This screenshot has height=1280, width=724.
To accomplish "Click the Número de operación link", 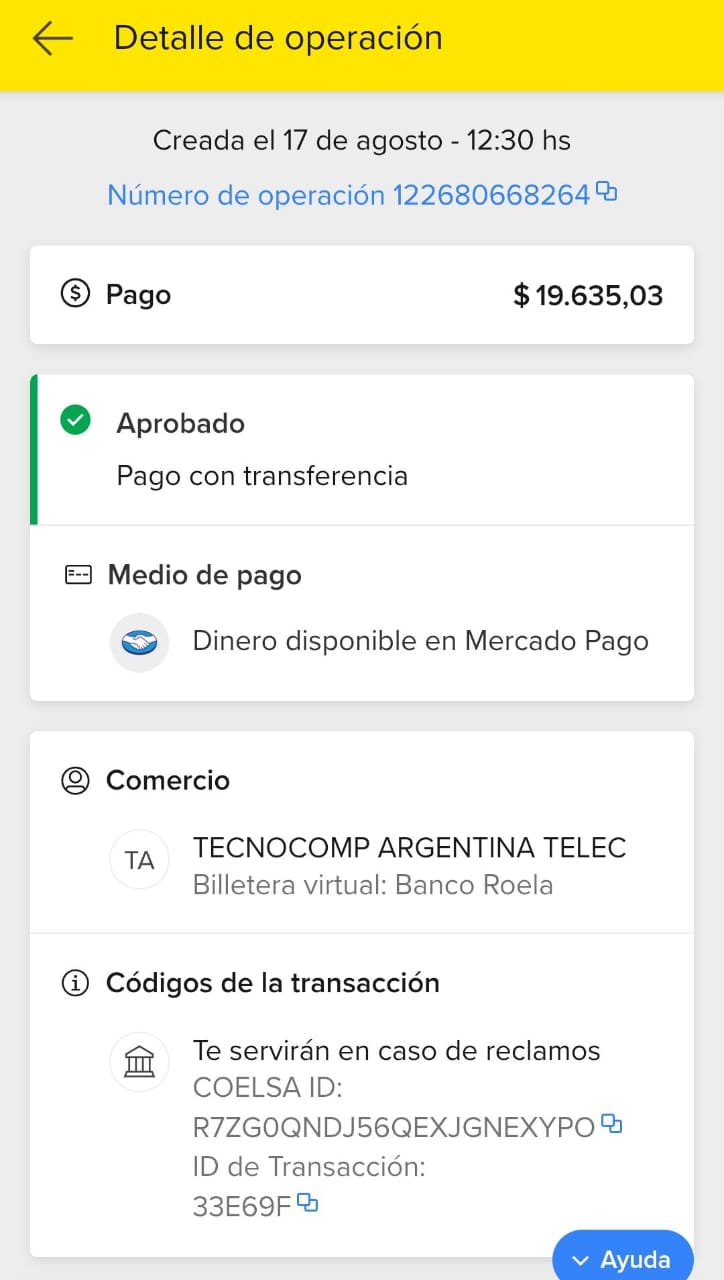I will pyautogui.click(x=348, y=195).
